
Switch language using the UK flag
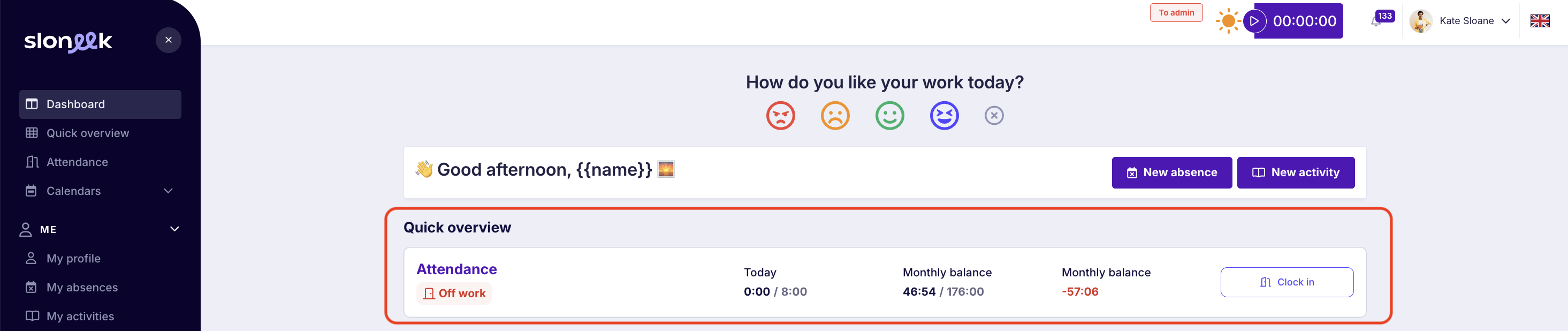click(x=1540, y=21)
